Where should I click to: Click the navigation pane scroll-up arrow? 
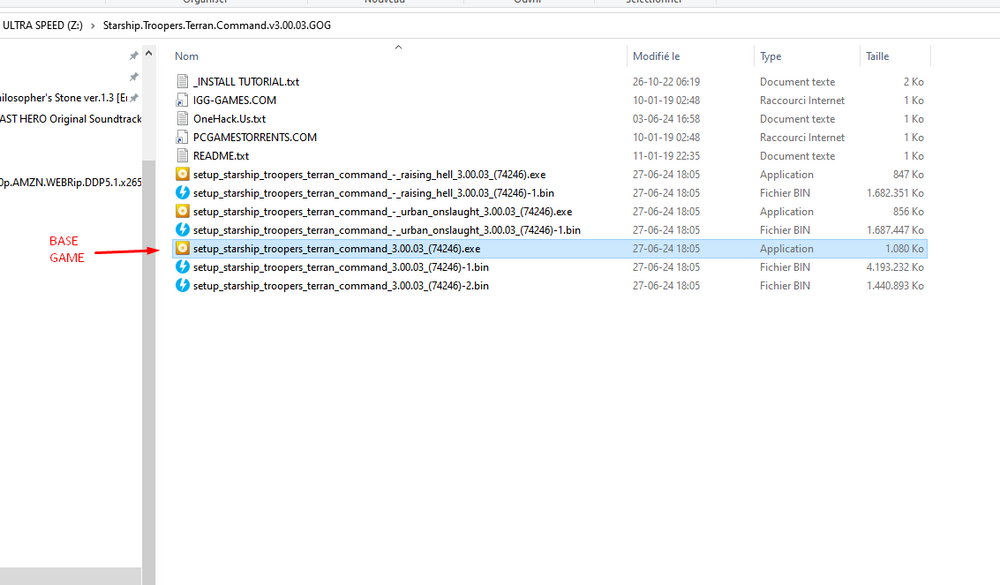[149, 53]
